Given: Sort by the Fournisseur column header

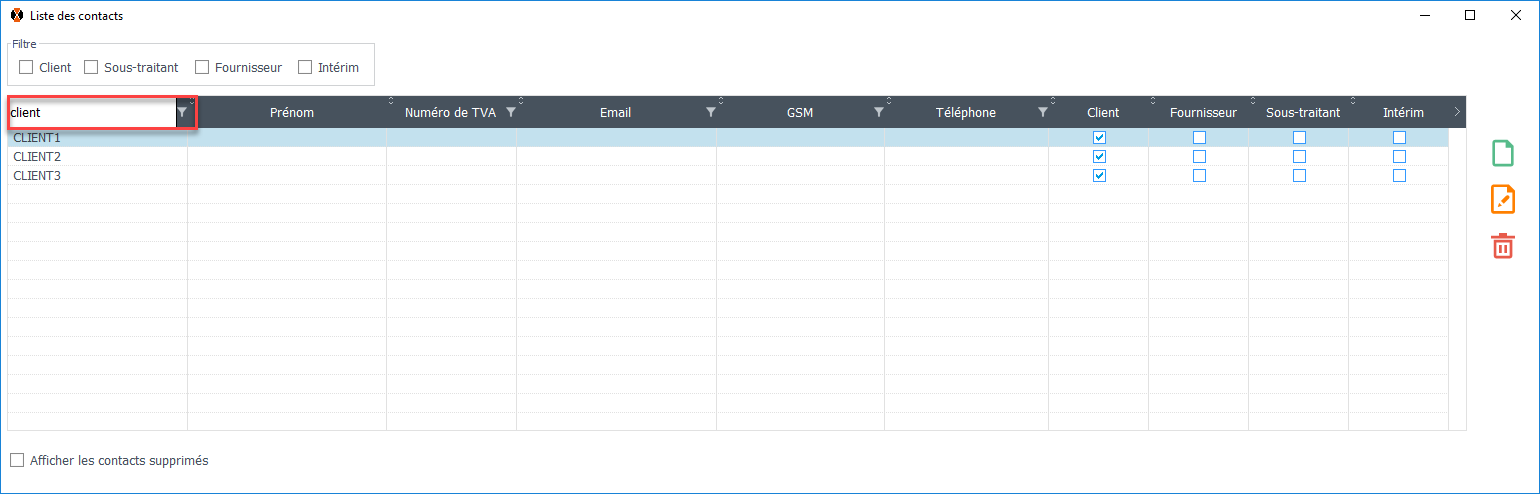Looking at the screenshot, I should (1203, 113).
